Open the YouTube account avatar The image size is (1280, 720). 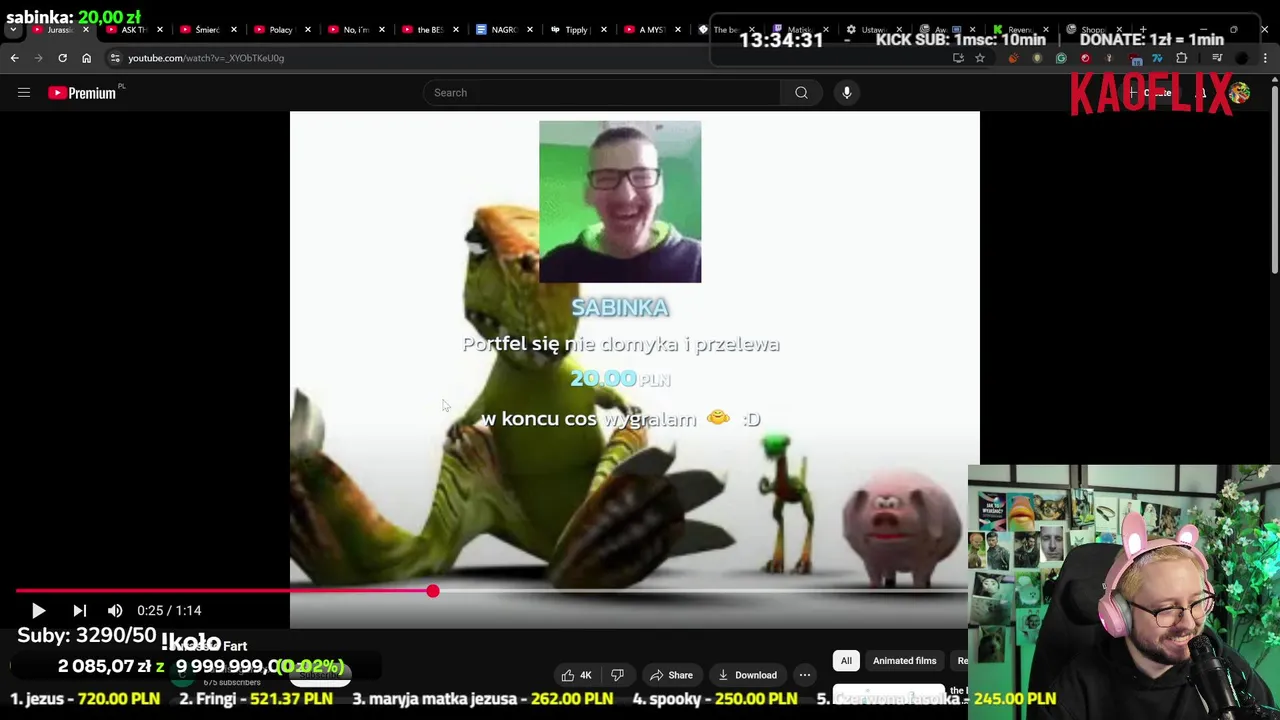click(1240, 93)
